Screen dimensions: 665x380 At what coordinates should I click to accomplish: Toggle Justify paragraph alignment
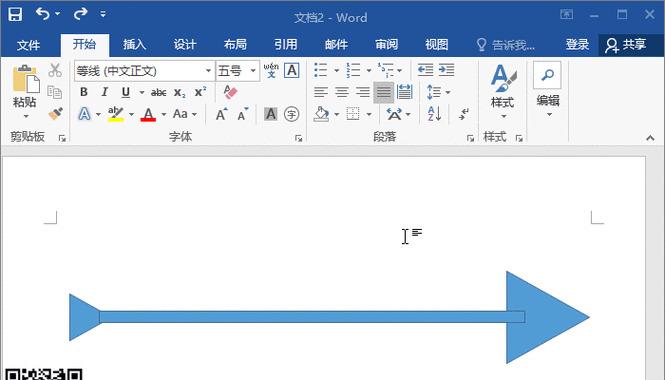pos(383,92)
